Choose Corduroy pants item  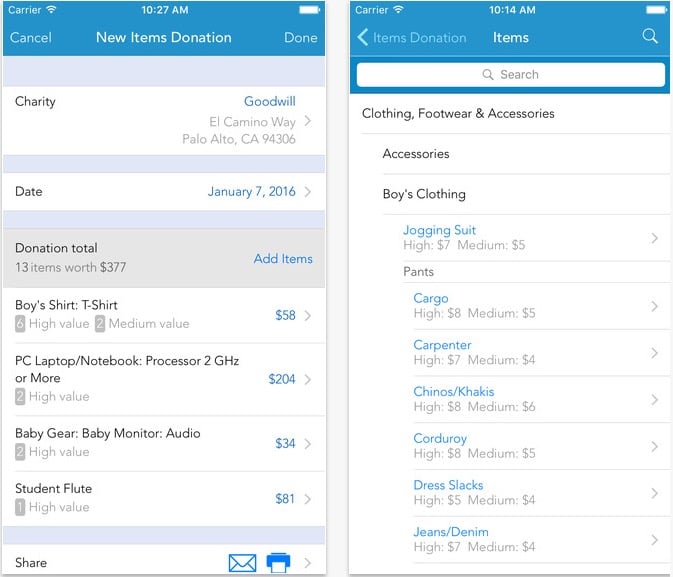click(x=440, y=438)
